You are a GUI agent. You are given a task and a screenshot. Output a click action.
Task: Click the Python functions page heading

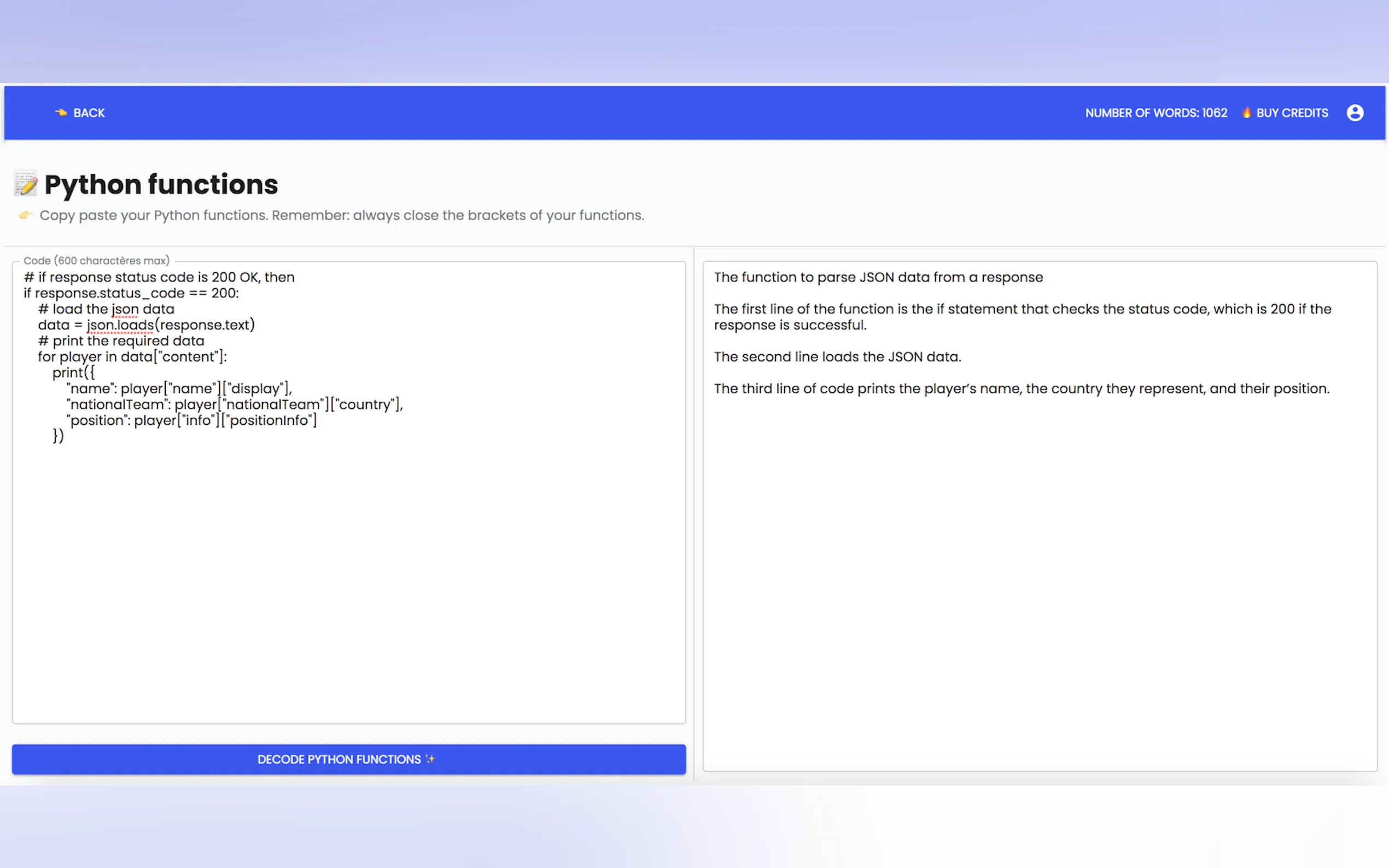pyautogui.click(x=161, y=185)
